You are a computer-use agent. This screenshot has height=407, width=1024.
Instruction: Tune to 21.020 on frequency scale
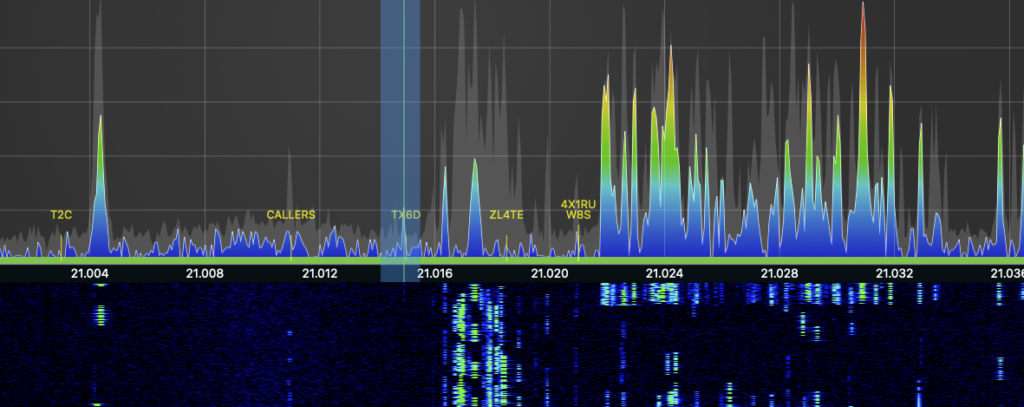point(549,273)
